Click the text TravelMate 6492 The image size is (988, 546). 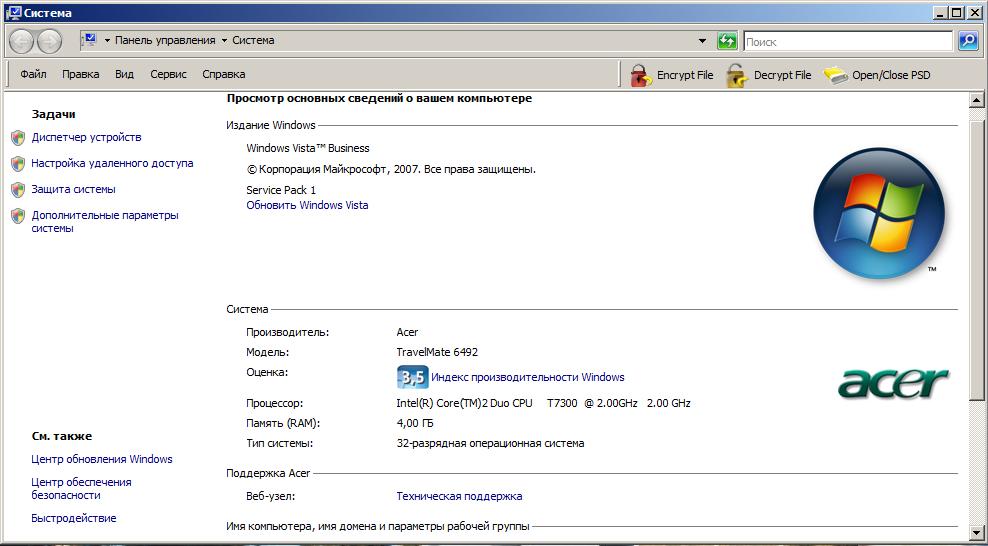tap(437, 352)
